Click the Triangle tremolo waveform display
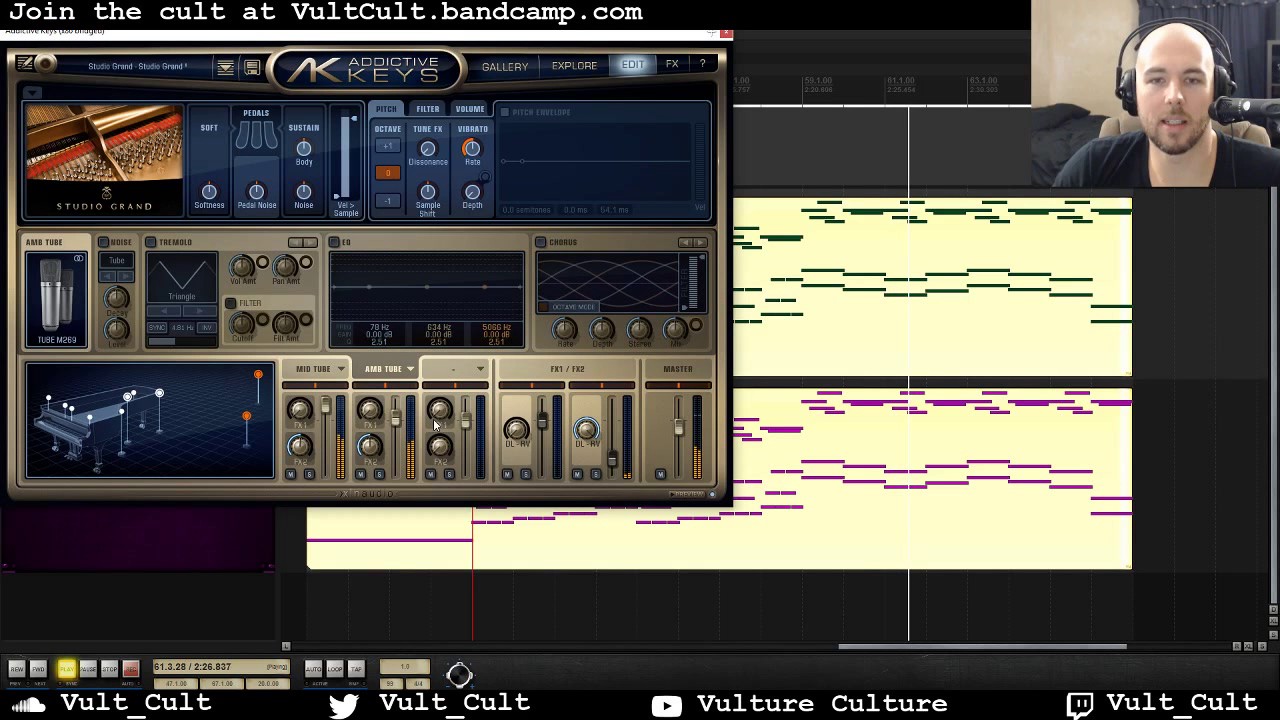The height and width of the screenshot is (720, 1280). 182,277
